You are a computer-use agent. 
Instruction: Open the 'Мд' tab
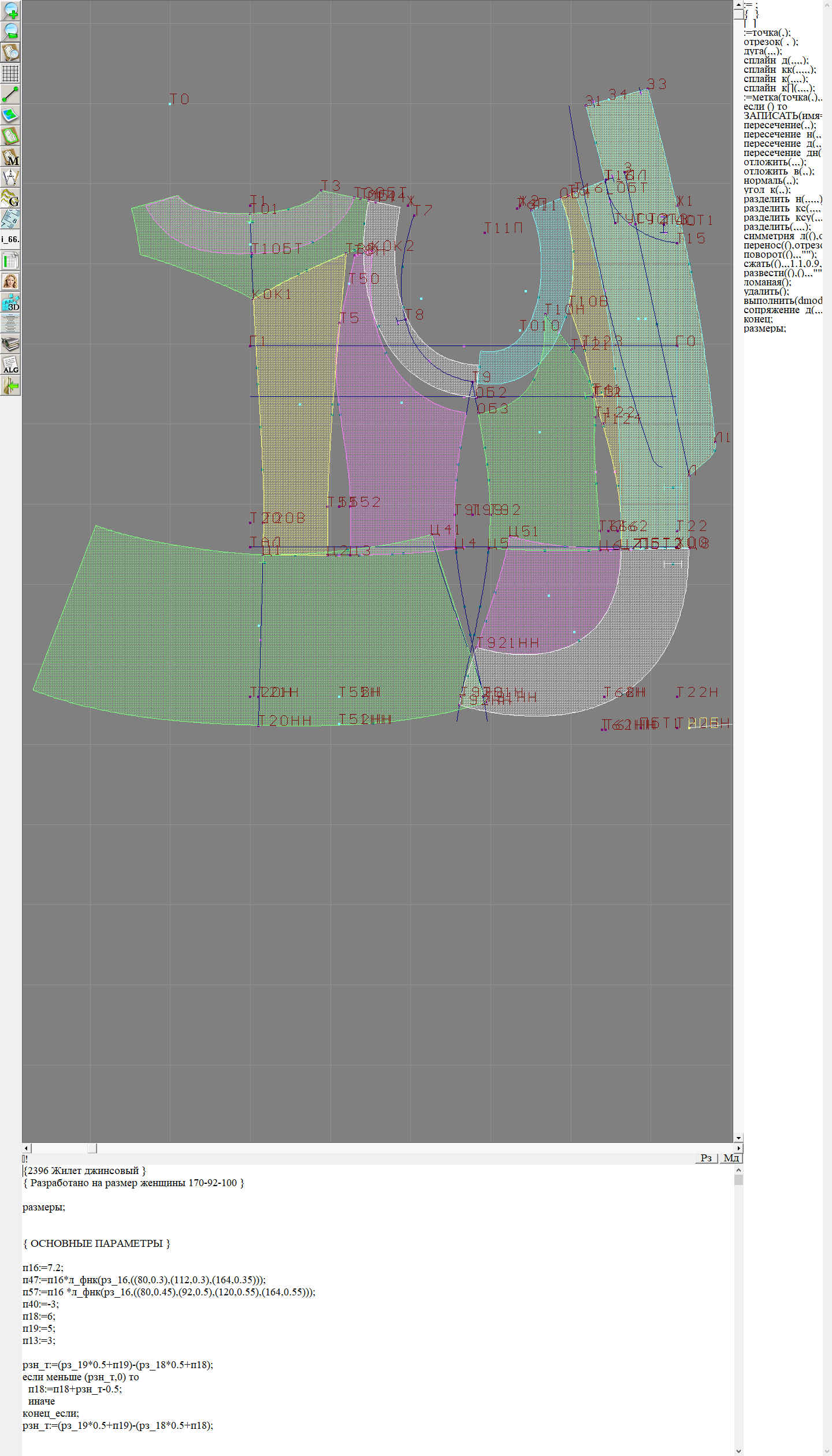pyautogui.click(x=731, y=1158)
